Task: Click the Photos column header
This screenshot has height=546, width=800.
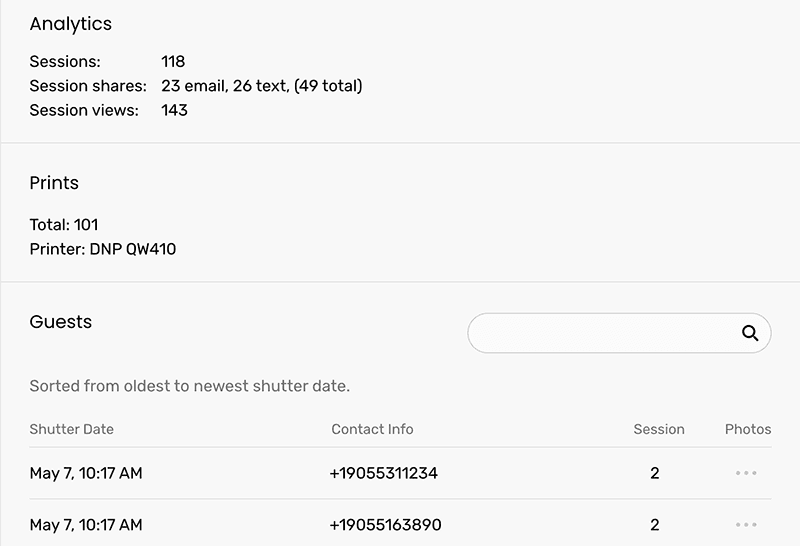Action: 748,429
